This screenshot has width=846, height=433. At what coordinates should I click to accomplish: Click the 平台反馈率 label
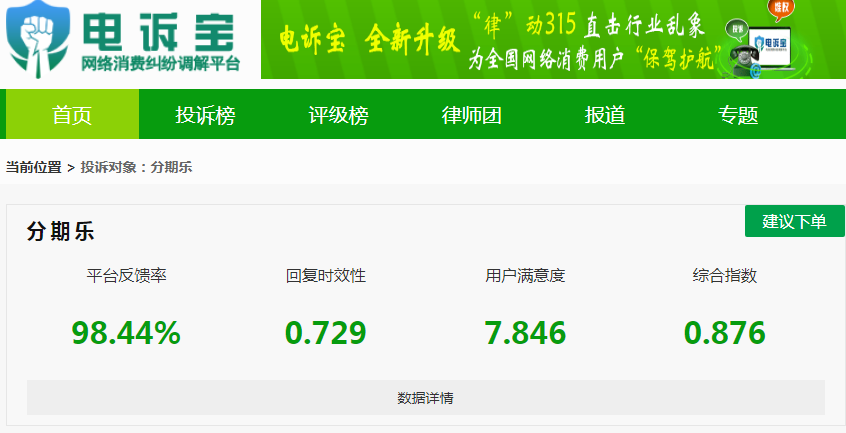[126, 276]
